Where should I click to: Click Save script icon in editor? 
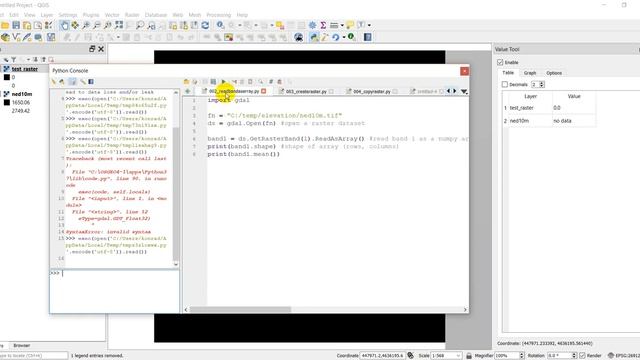pos(213,82)
